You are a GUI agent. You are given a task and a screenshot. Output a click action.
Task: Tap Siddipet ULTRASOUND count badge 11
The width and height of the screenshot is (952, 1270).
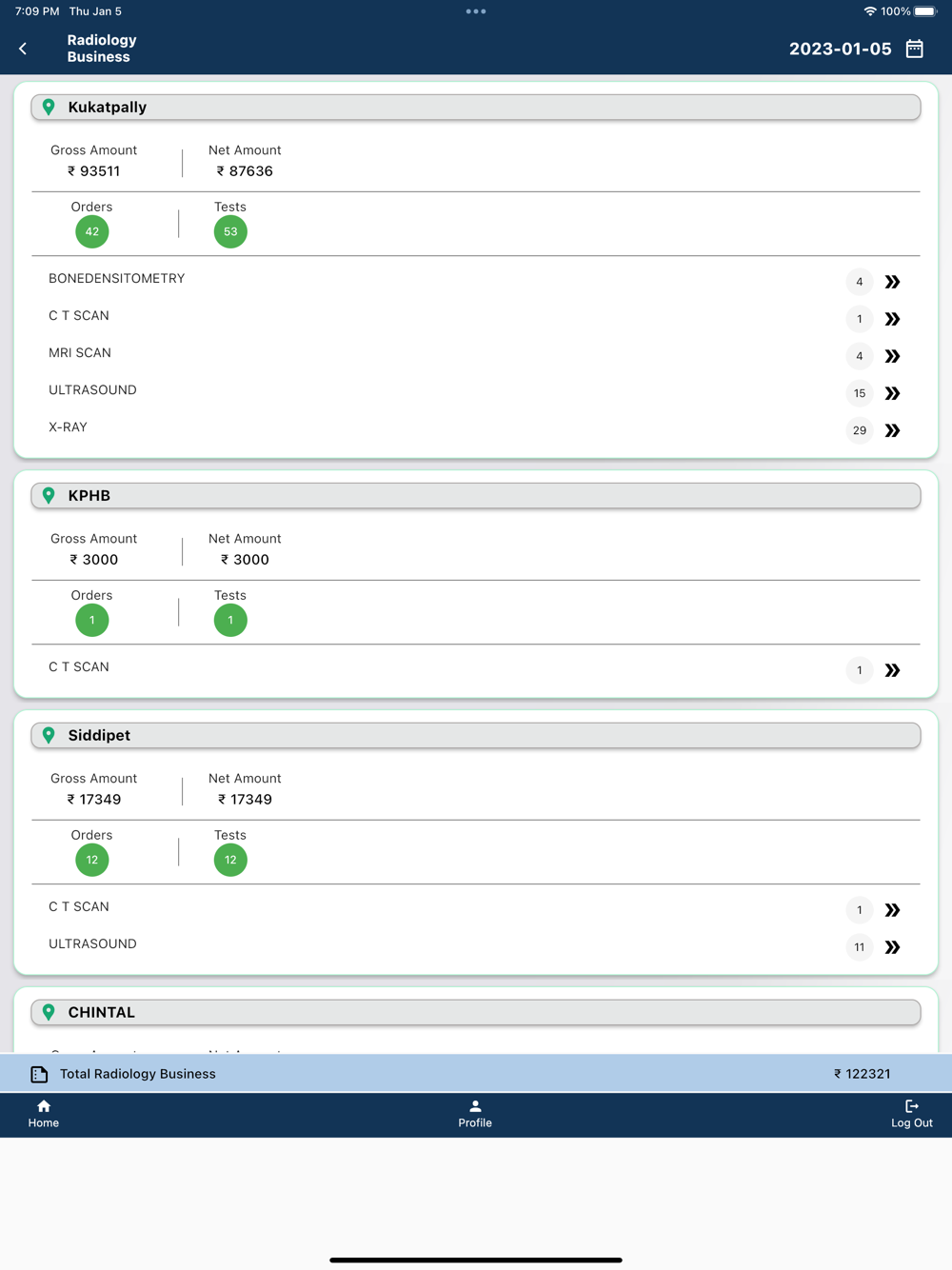pos(860,947)
